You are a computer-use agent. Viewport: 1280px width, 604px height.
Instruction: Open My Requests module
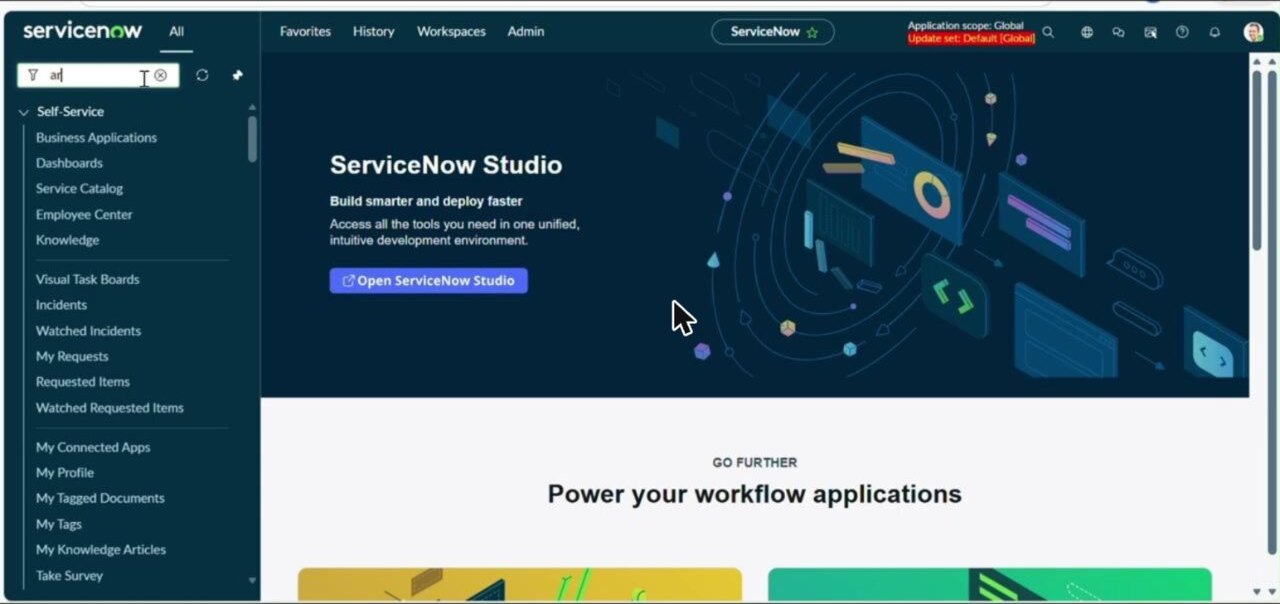pos(72,357)
